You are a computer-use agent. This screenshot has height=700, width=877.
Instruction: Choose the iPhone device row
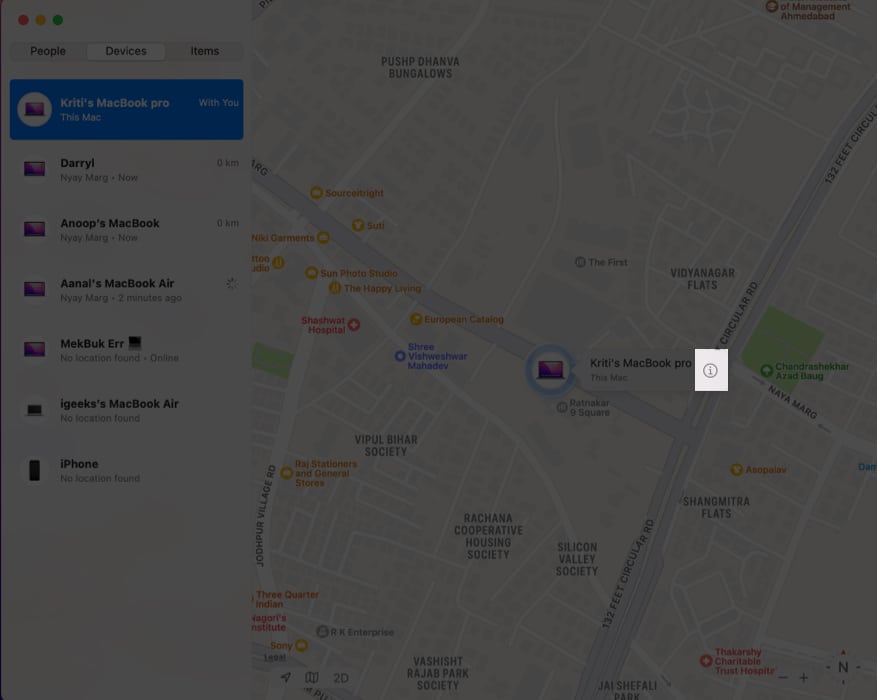coord(126,470)
